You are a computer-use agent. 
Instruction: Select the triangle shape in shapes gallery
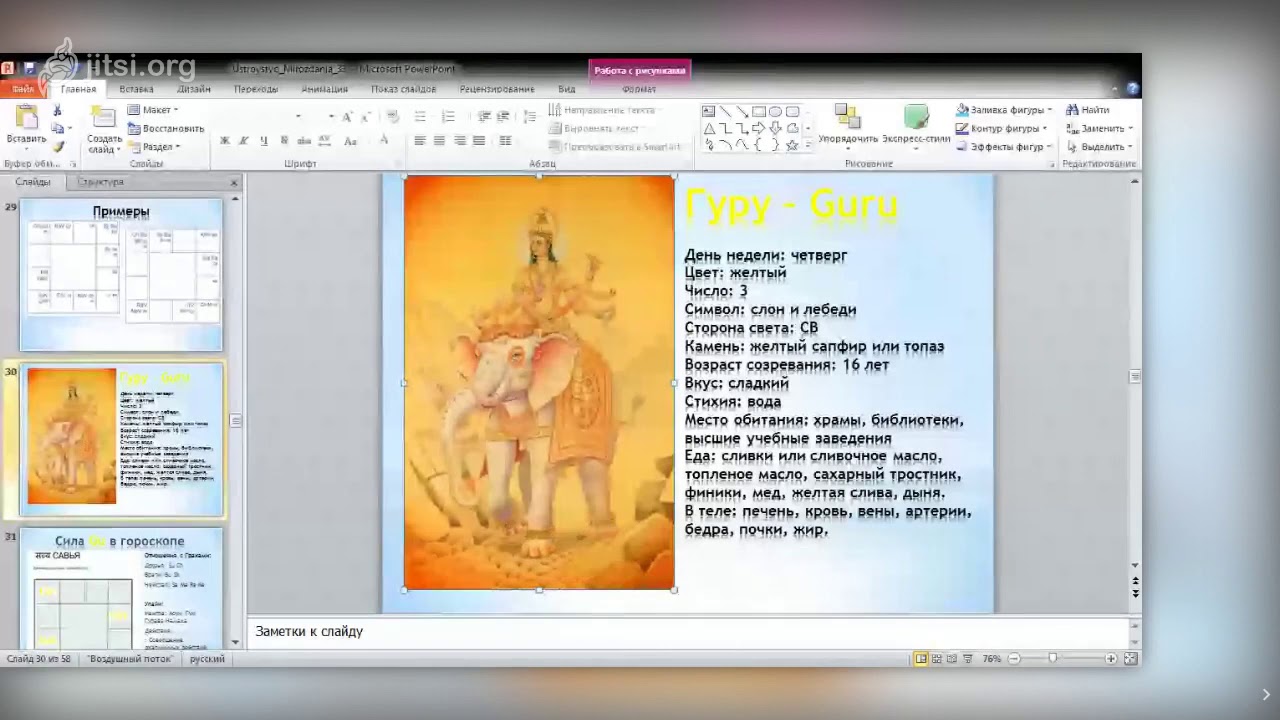click(x=708, y=128)
